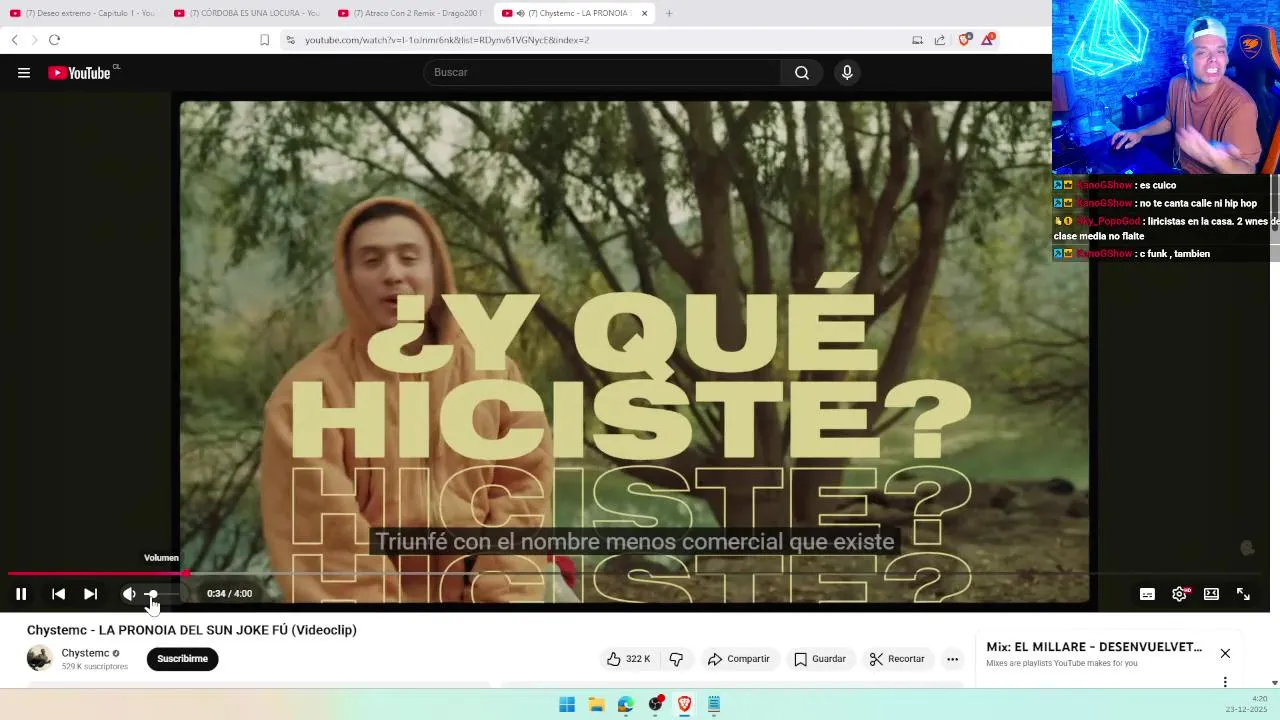
Task: Open the Chystemc channel avatar
Action: pos(39,658)
